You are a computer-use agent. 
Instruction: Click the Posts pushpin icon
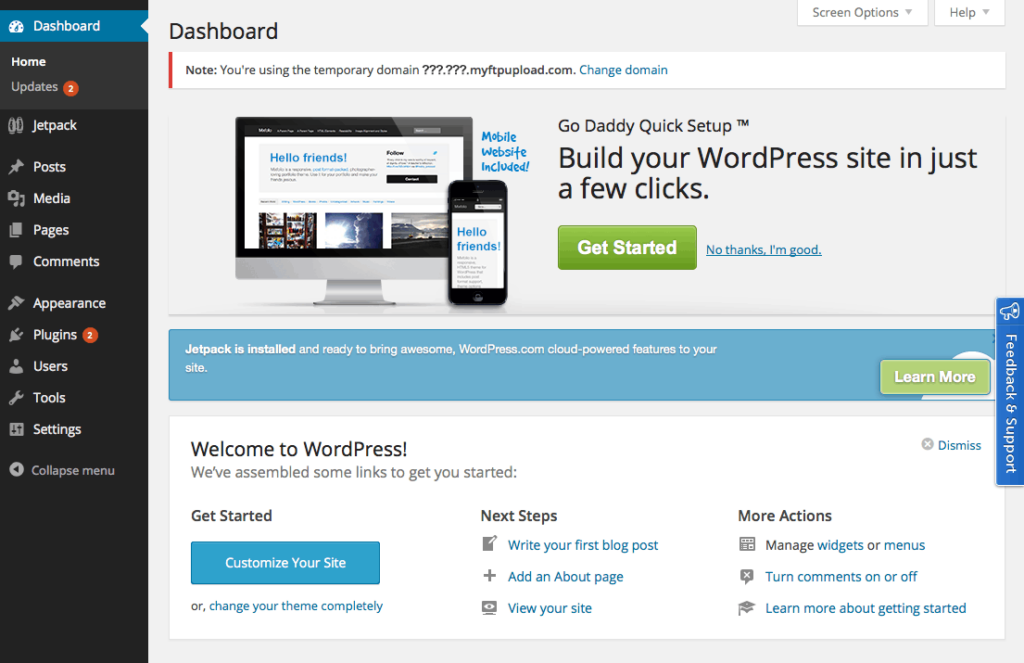click(x=16, y=167)
